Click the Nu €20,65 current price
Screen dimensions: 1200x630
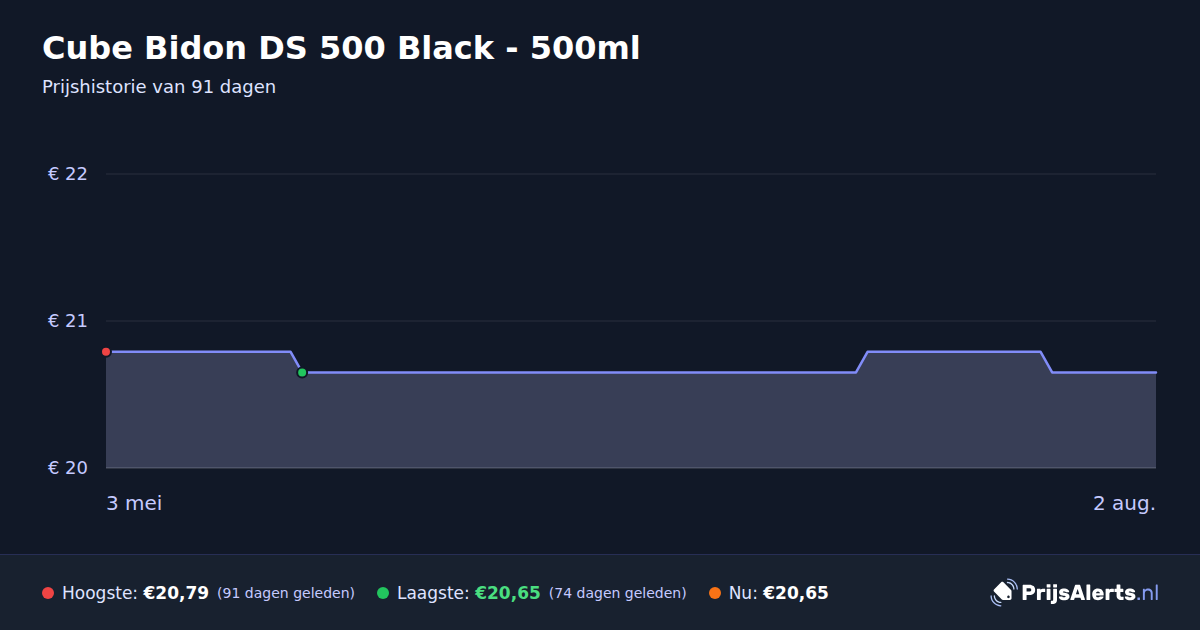pyautogui.click(x=796, y=593)
